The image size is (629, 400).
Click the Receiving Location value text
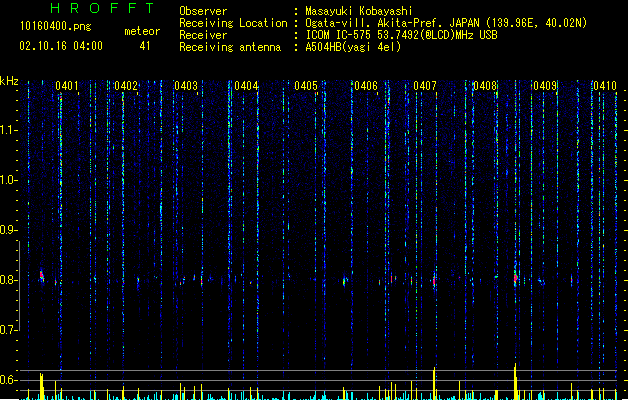446,23
